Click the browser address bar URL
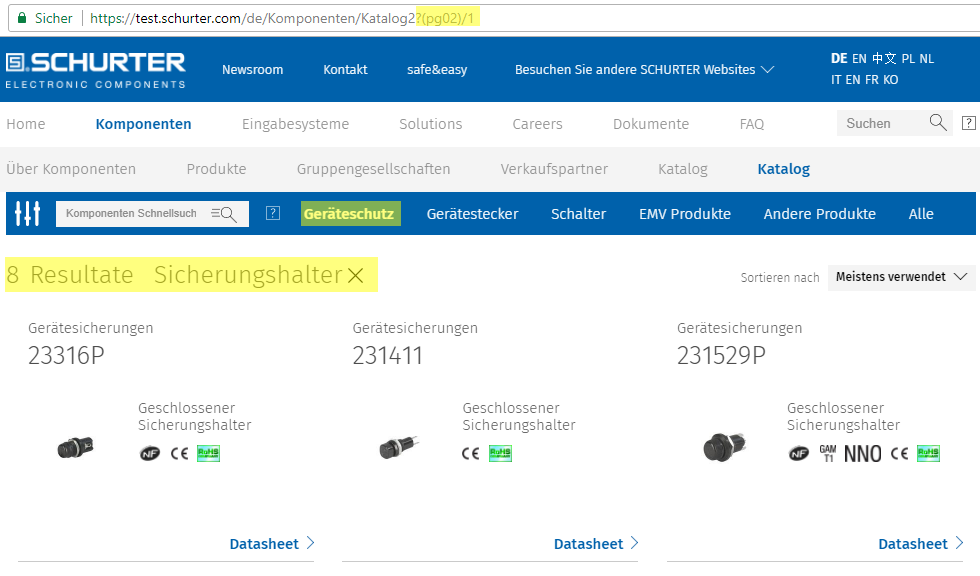The image size is (980, 576). [x=281, y=18]
